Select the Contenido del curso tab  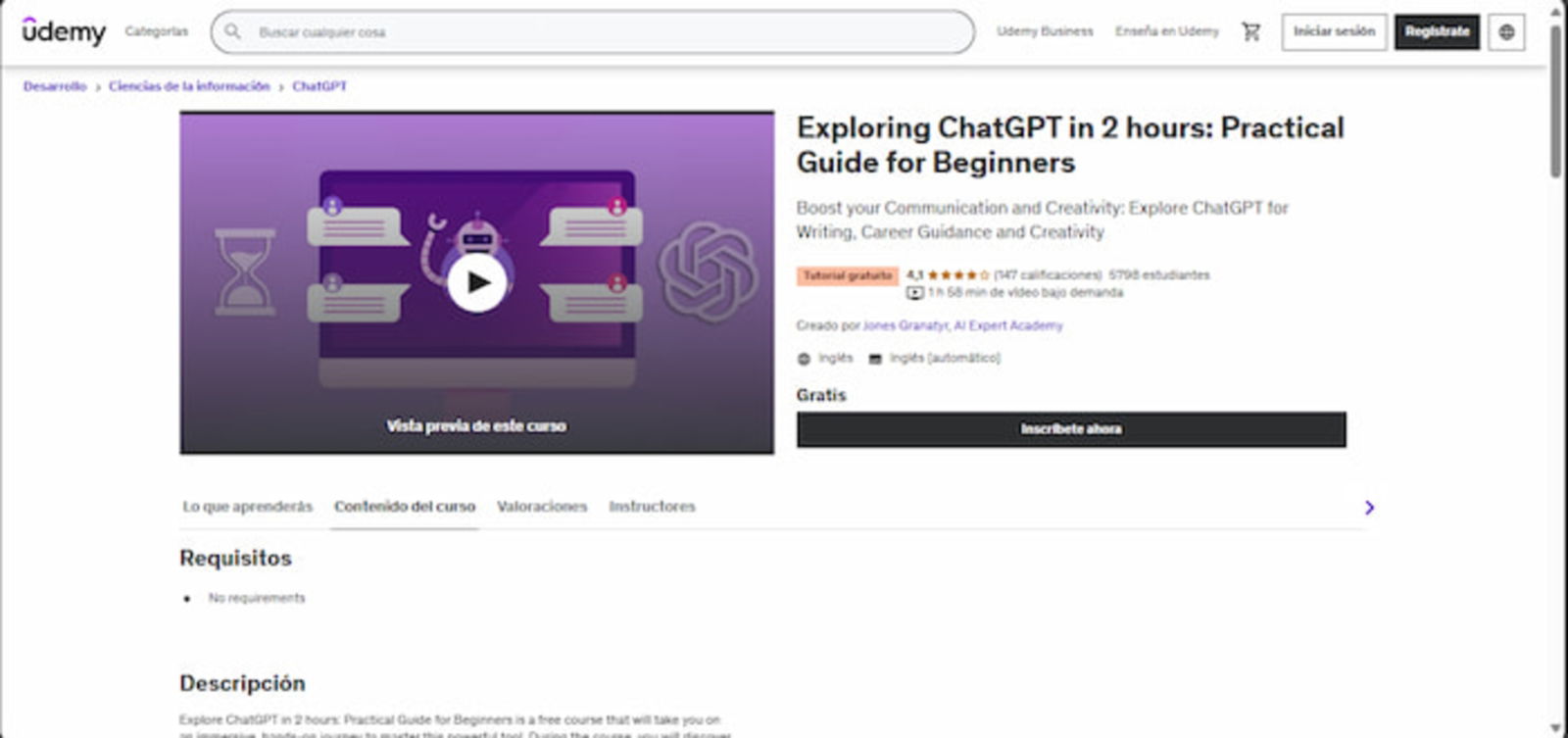405,507
